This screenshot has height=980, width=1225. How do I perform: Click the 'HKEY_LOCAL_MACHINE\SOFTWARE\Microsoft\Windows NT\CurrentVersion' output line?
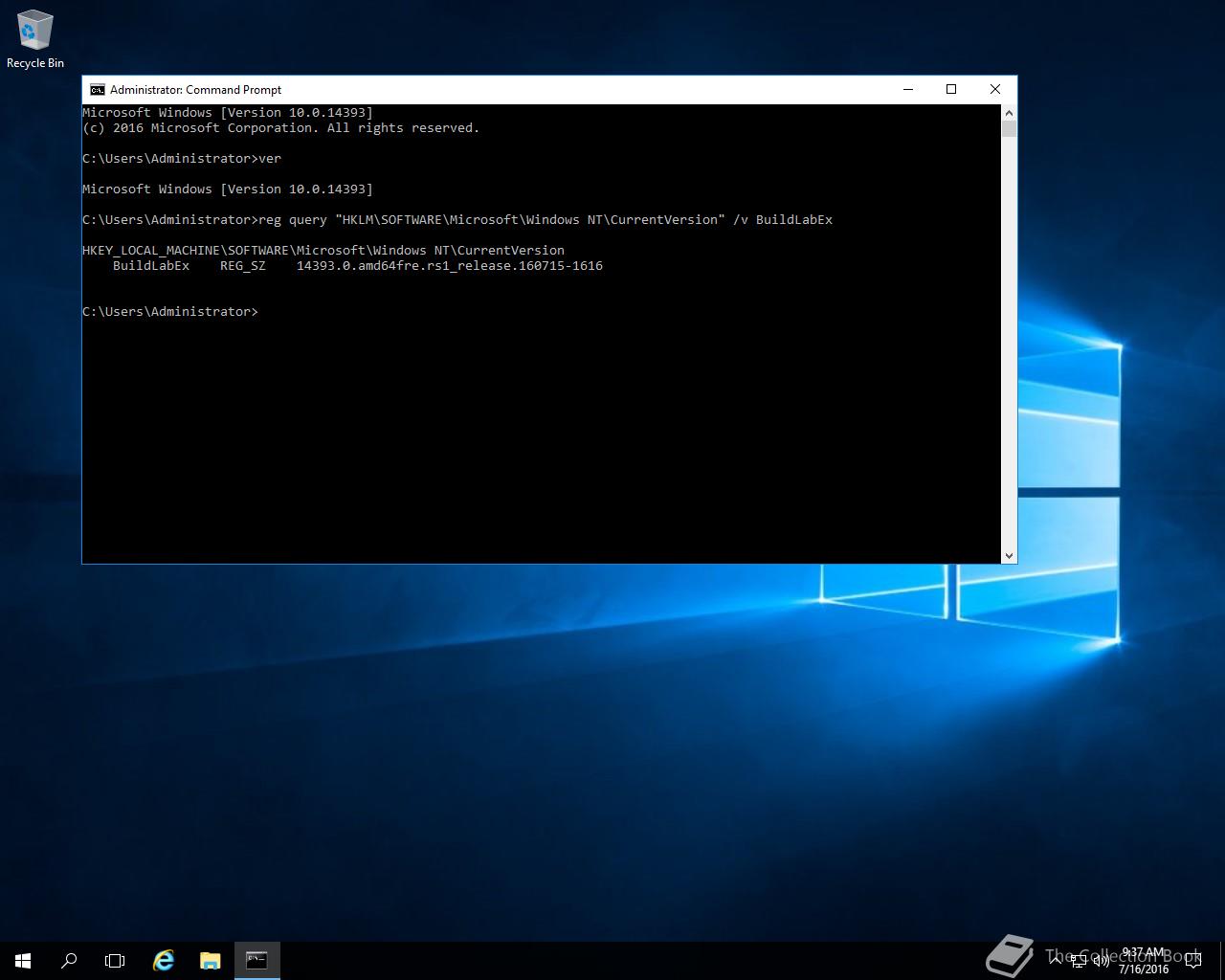[x=323, y=251]
